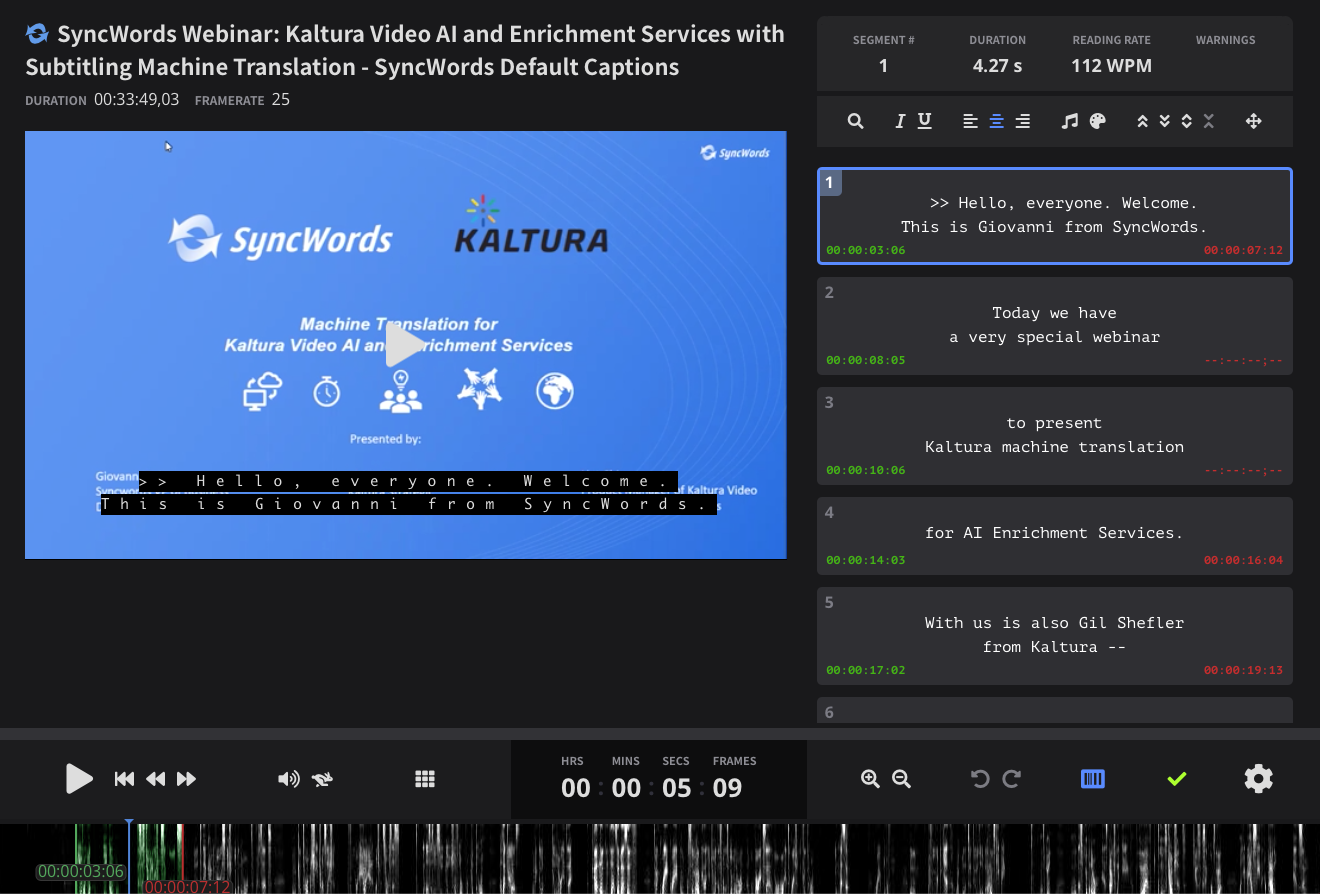Insert a music note symbol into the caption
Image resolution: width=1320 pixels, height=894 pixels.
tap(1069, 120)
